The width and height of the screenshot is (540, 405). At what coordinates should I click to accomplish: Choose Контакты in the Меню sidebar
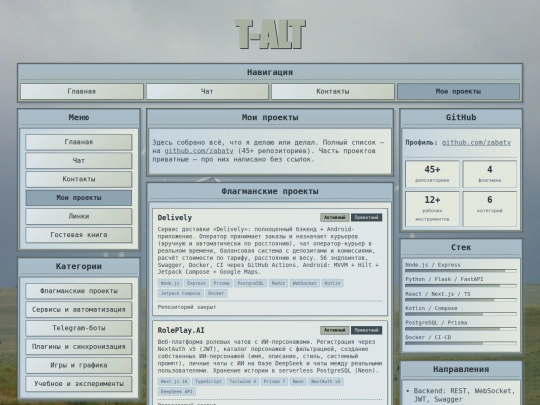pos(79,179)
